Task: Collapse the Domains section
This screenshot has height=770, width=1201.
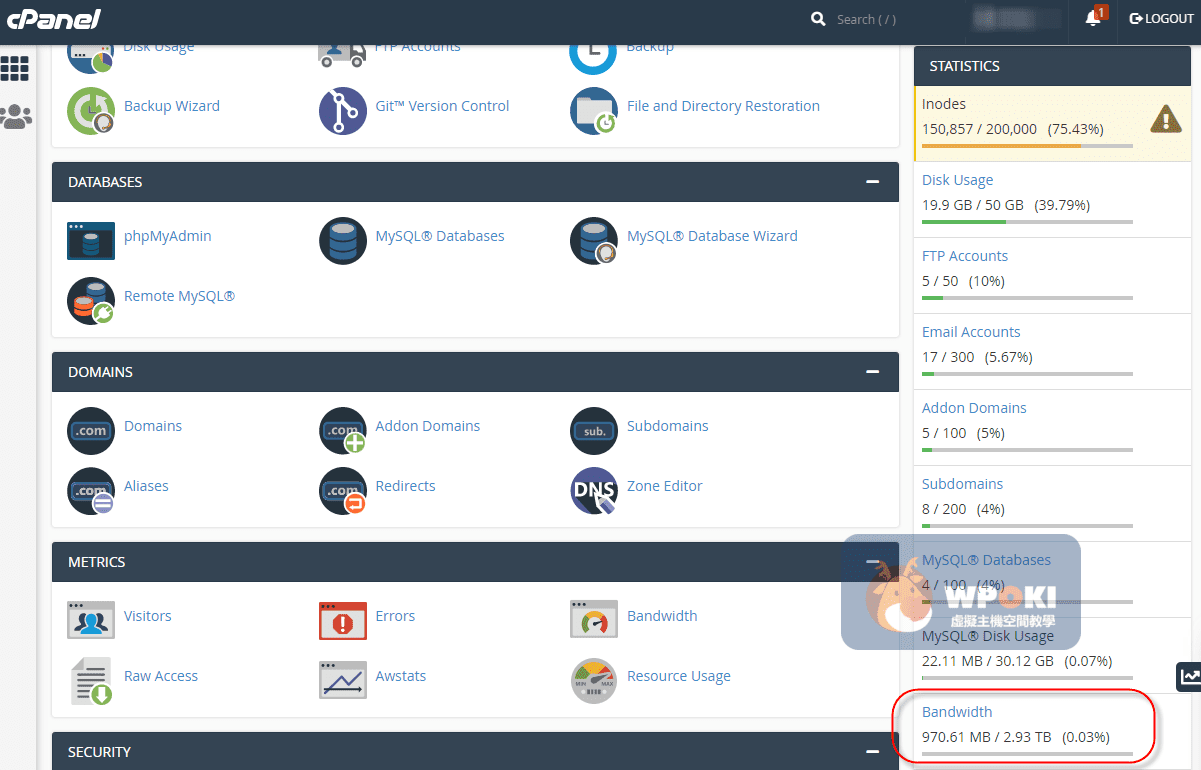Action: (x=872, y=372)
